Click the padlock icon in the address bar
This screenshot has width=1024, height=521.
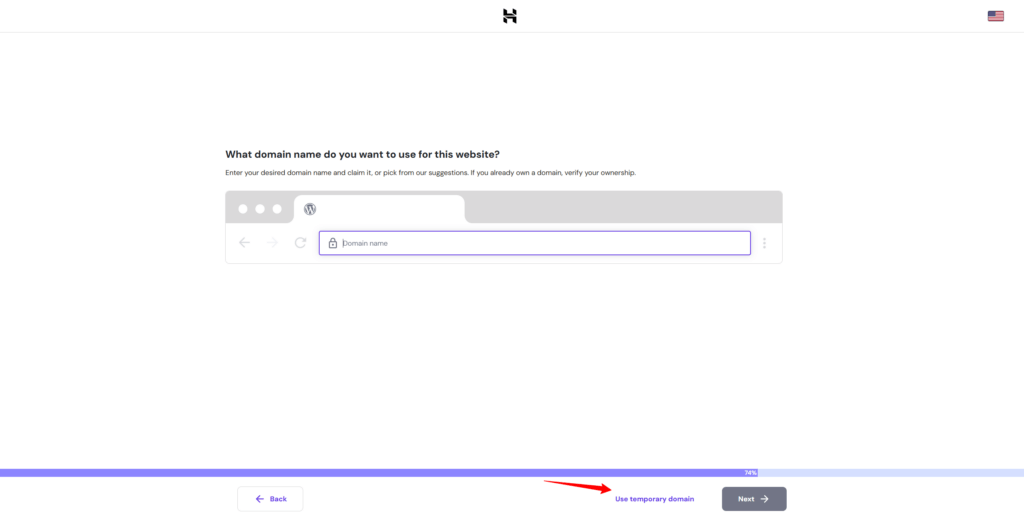click(332, 243)
